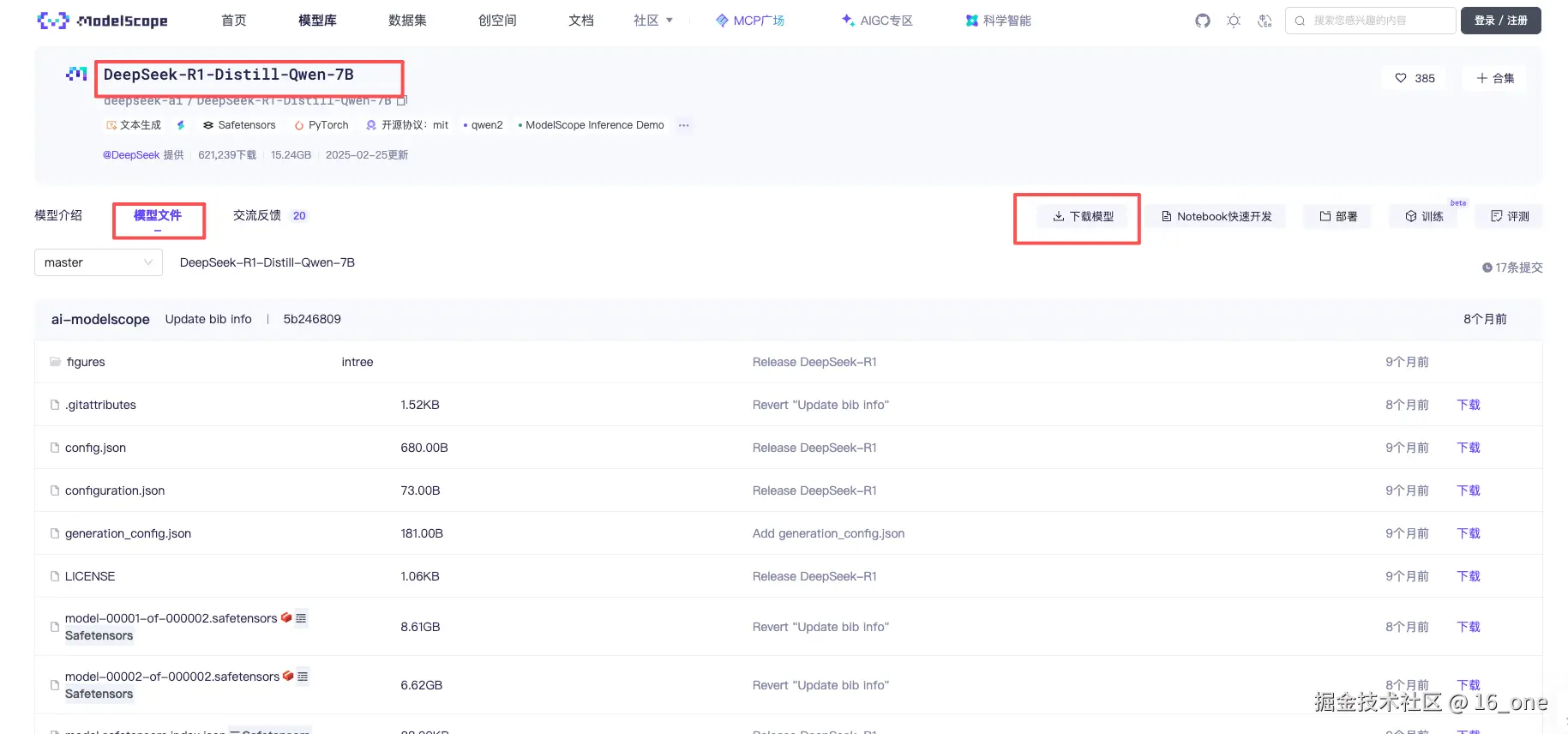This screenshot has height=734, width=1568.
Task: Toggle light/dark theme sun icon
Action: click(x=1234, y=21)
